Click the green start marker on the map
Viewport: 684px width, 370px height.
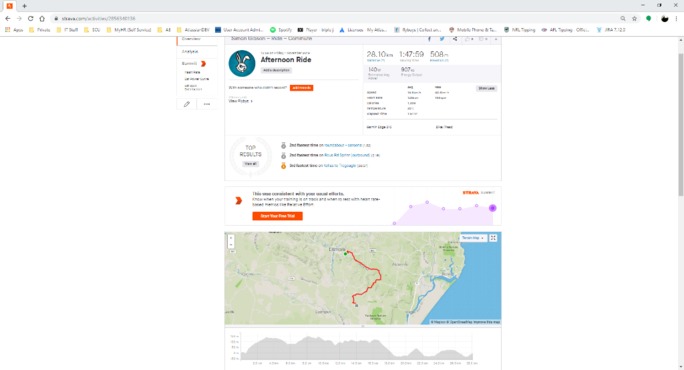coord(345,254)
